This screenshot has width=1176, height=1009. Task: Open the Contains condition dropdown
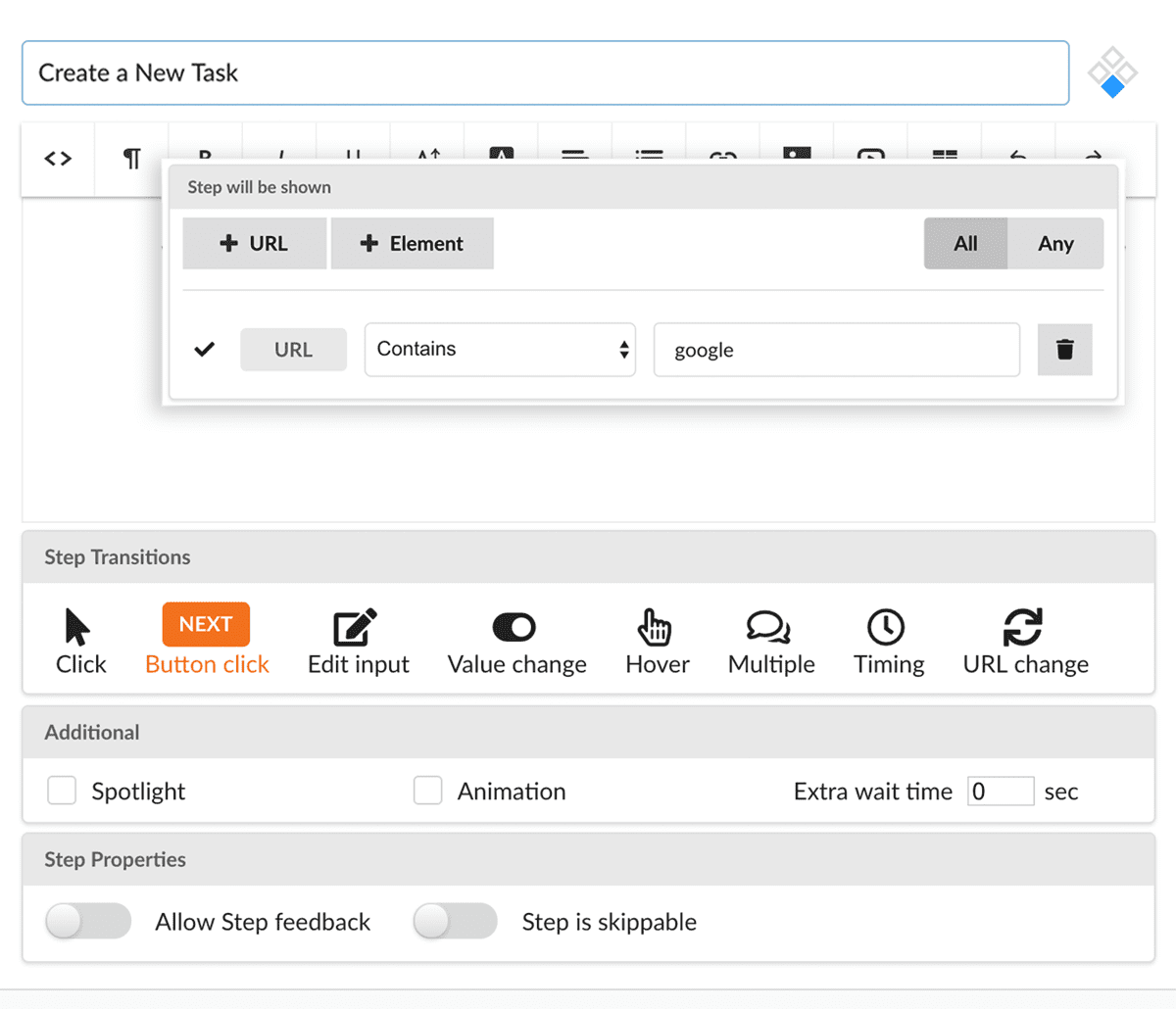500,350
